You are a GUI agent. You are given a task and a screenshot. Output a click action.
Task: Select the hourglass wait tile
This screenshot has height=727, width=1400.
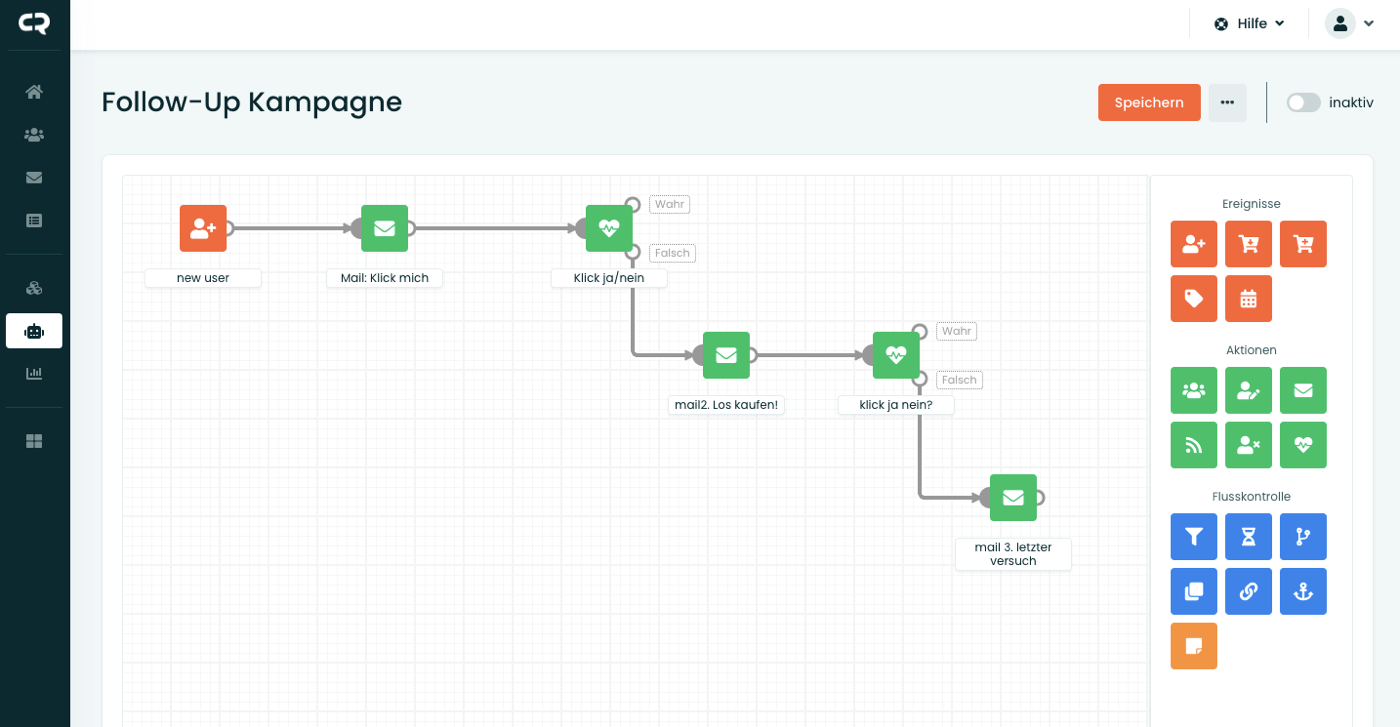1248,537
